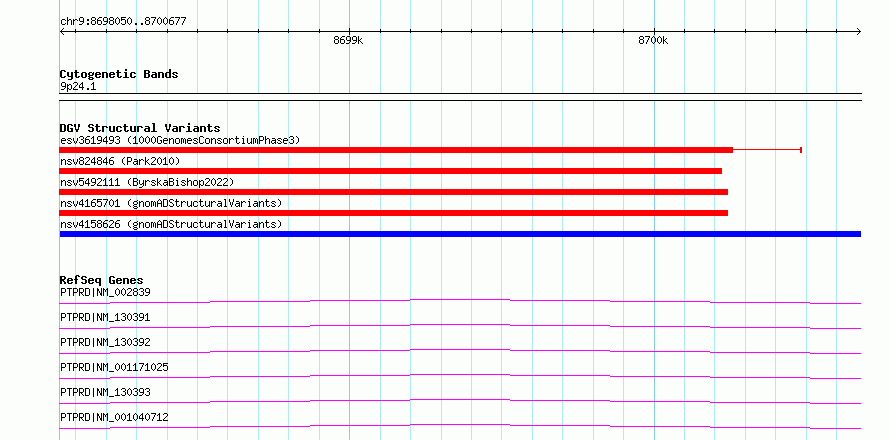The image size is (890, 440).
Task: Open gene PTPRD|NM_002839 label
Action: (x=105, y=292)
